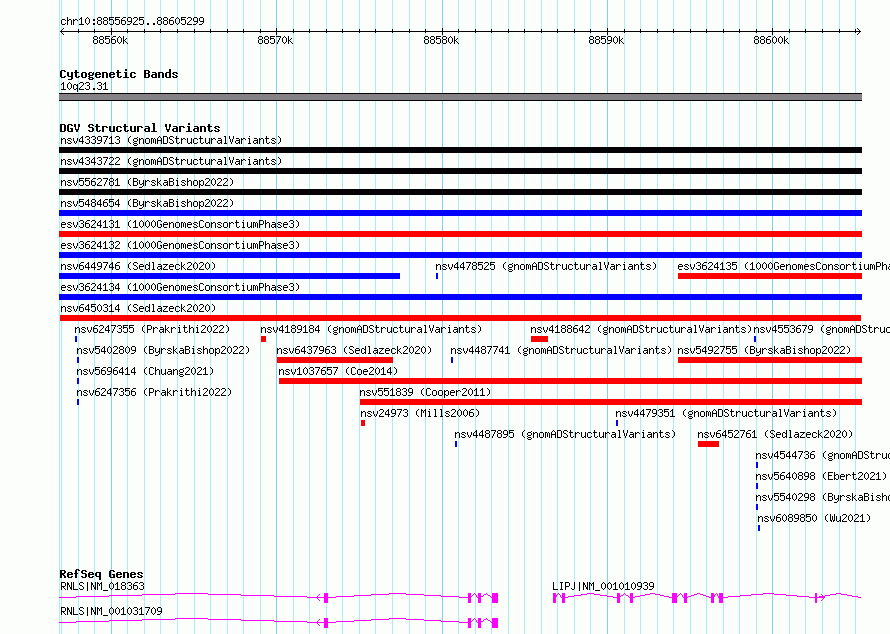Screen dimensions: 890x634
Task: Click the RNLS|NM_018363 gene label
Action: pyautogui.click(x=103, y=586)
